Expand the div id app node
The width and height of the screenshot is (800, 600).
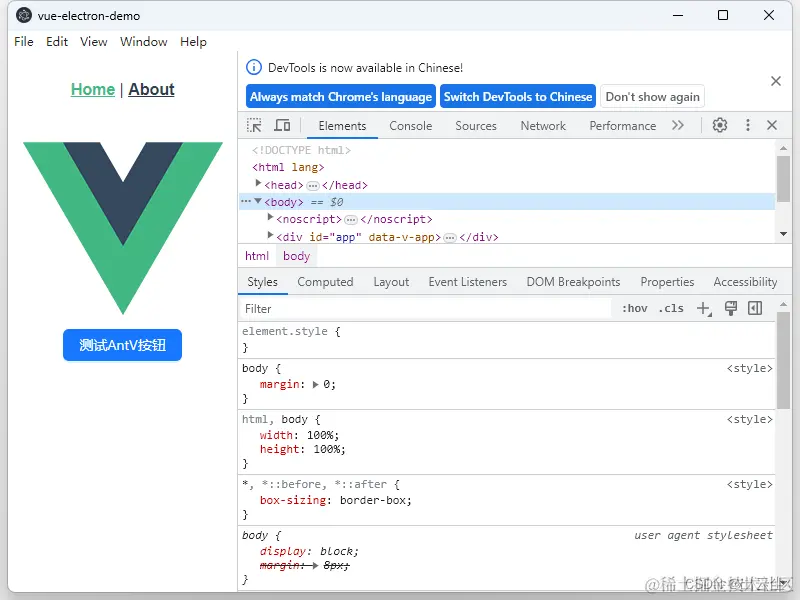(x=270, y=235)
